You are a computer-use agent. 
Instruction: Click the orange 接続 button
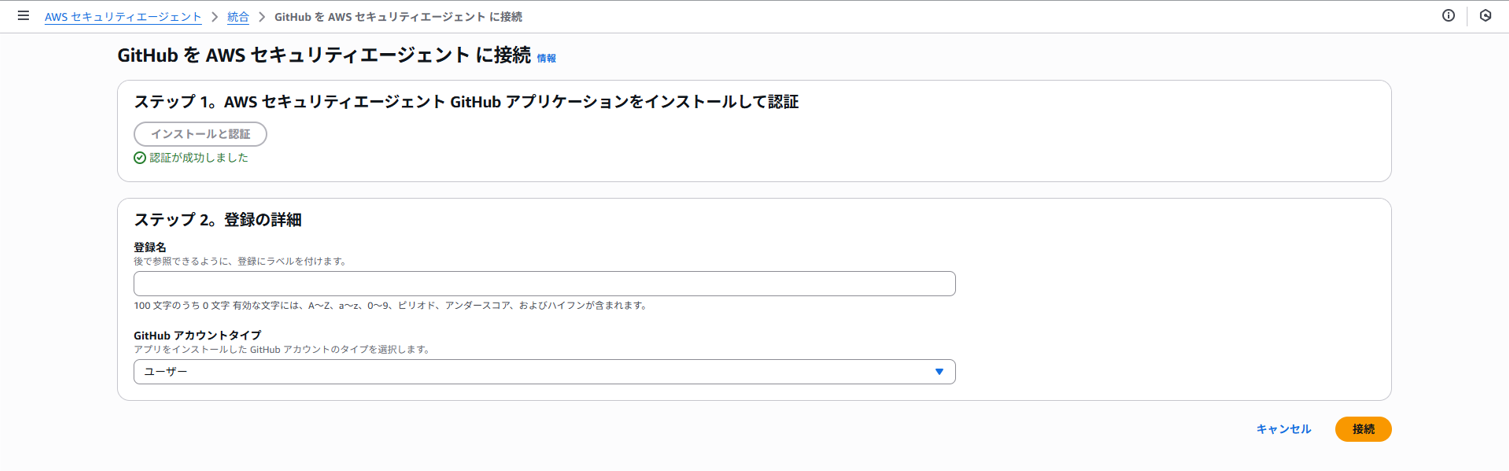coord(1363,429)
